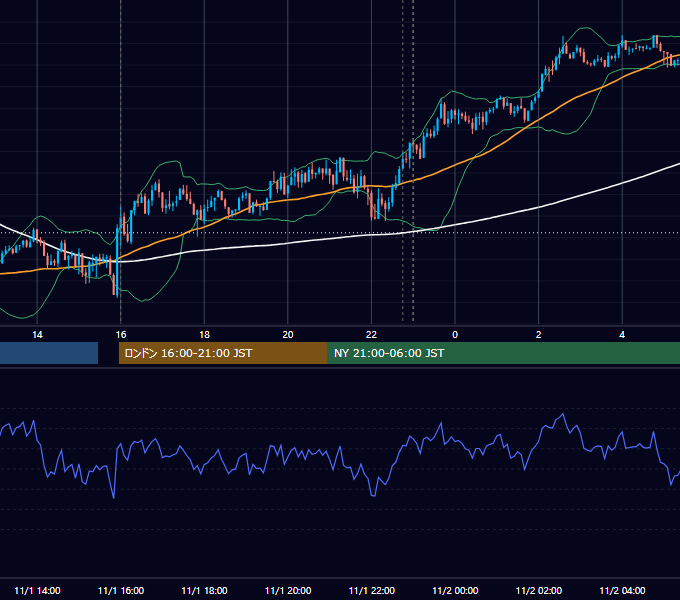Viewport: 680px width, 600px height.
Task: Select the NY 21:00-06:00 JST session bar
Action: pyautogui.click(x=504, y=353)
